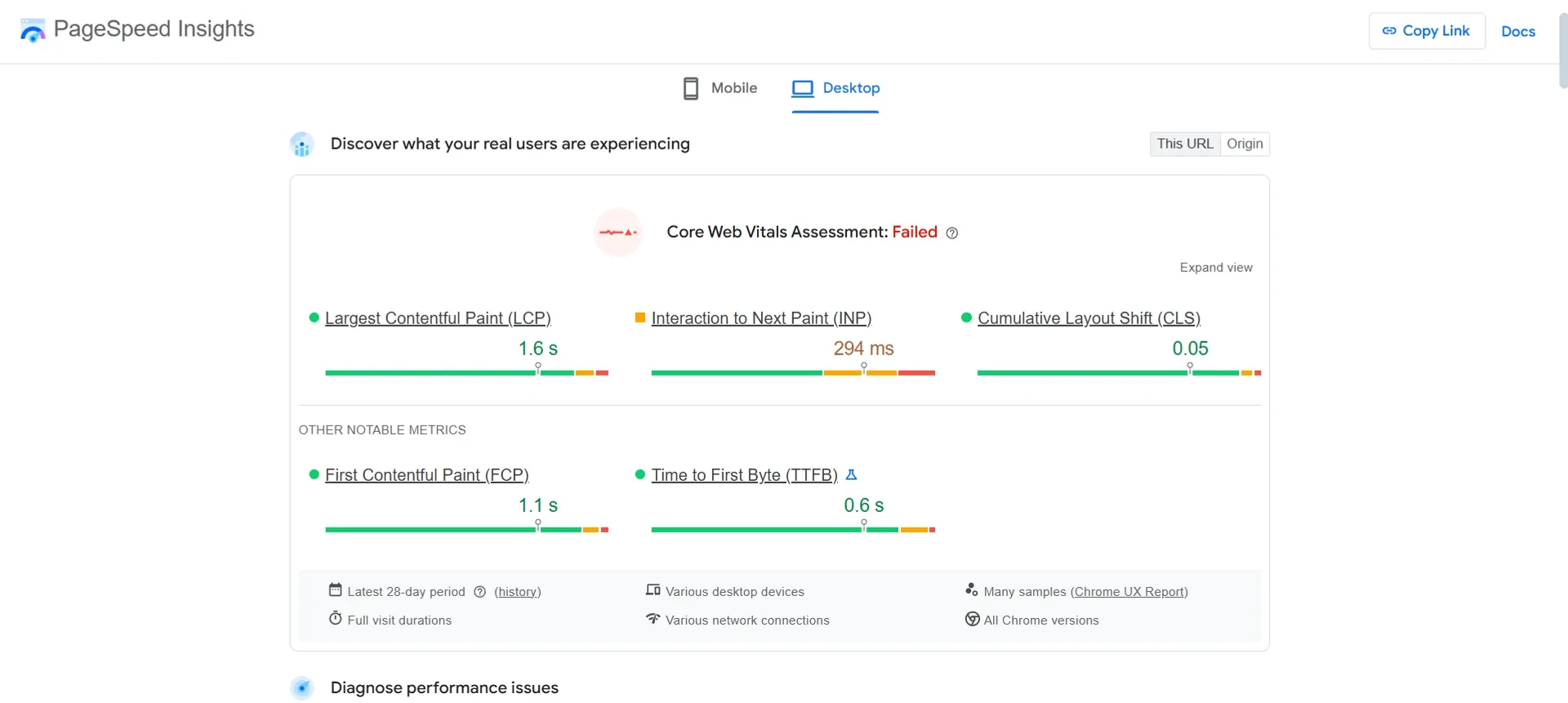Click the PageSpeed Insights logo icon
Screen dimensions: 1568x703
point(33,30)
